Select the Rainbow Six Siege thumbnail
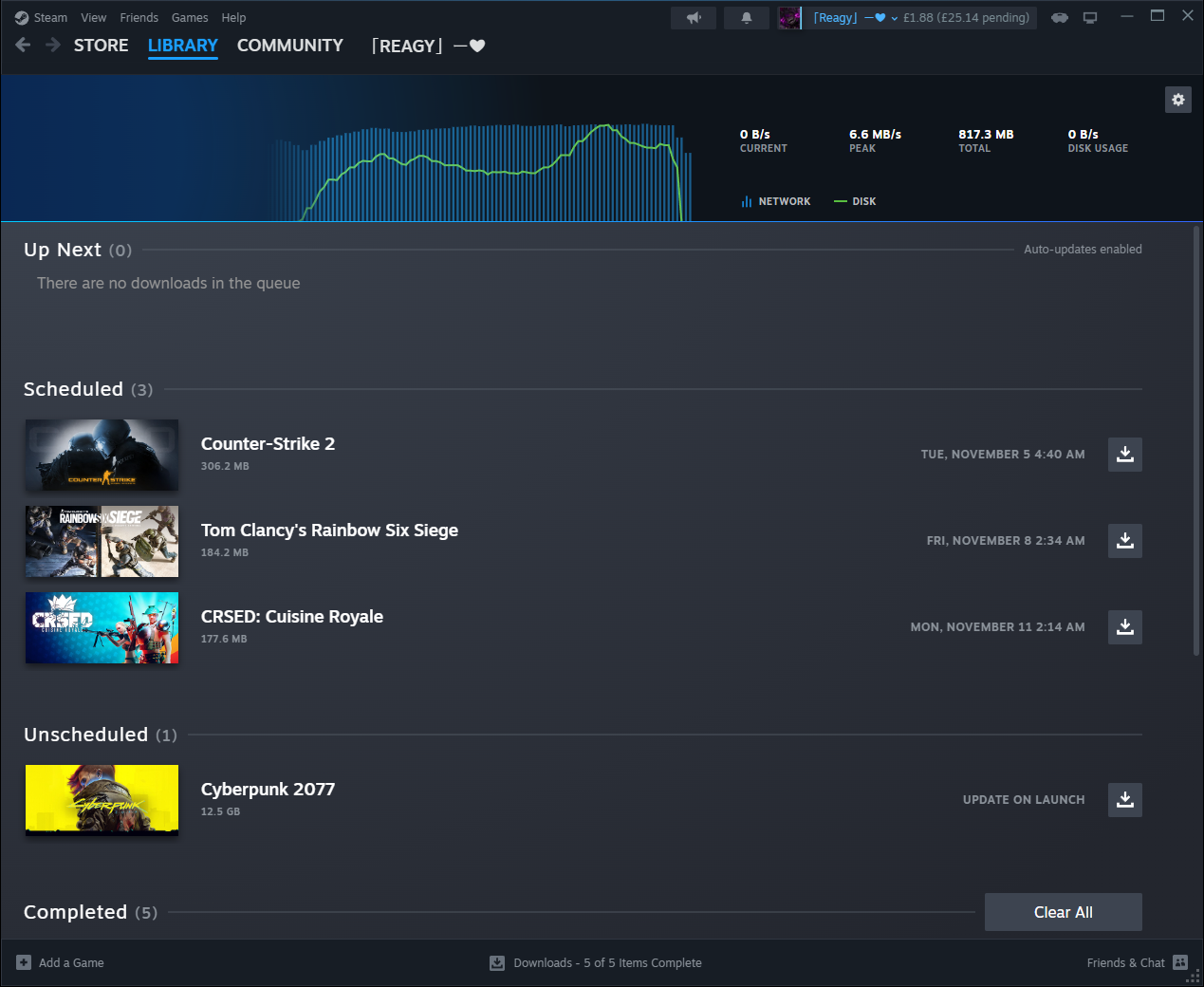 point(102,542)
